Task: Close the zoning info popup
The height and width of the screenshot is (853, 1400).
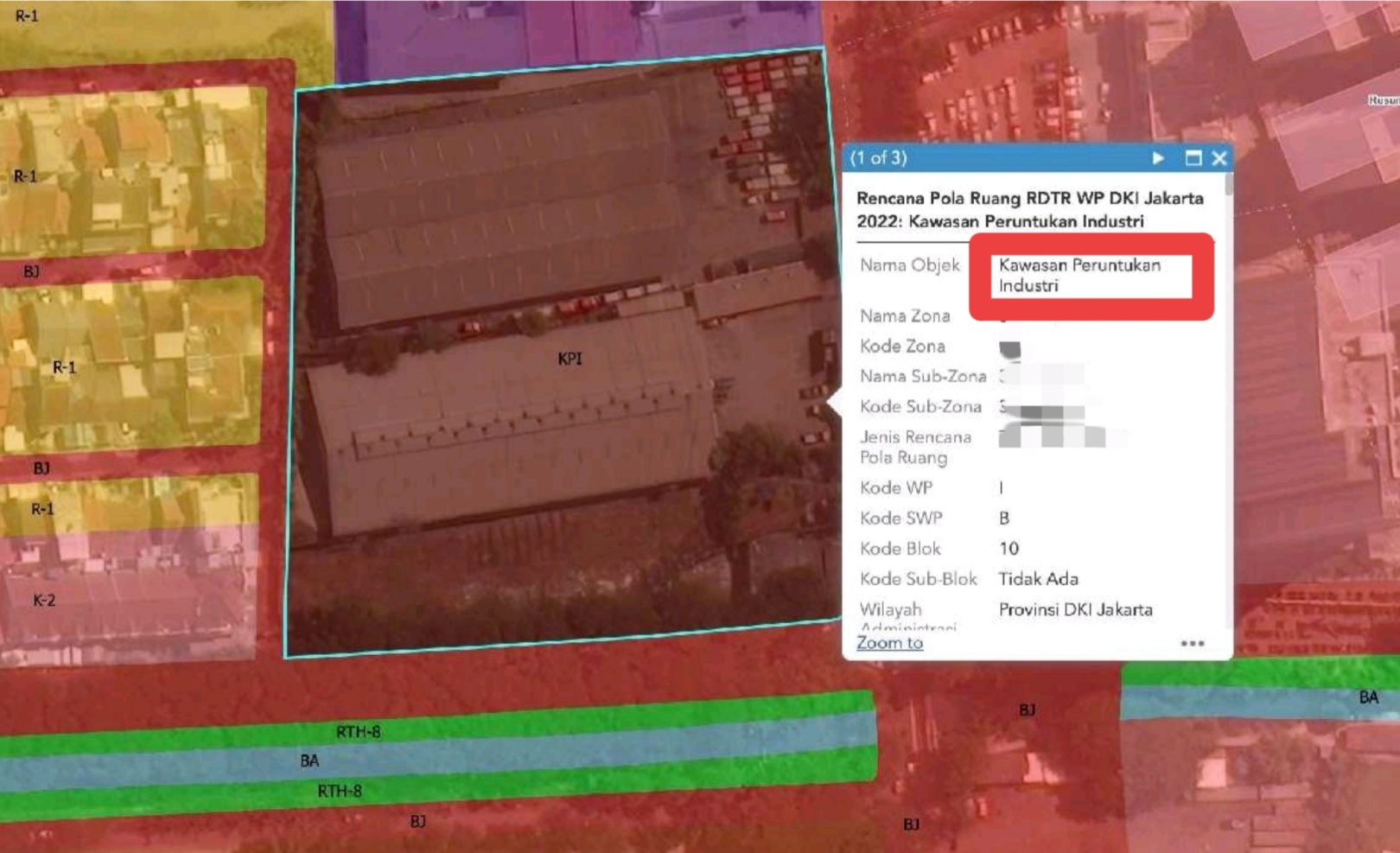Action: (1219, 158)
